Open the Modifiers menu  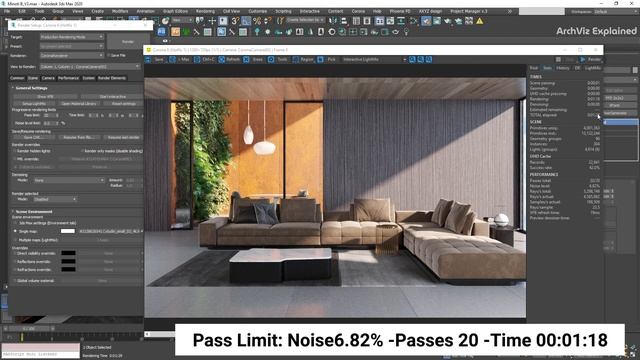pyautogui.click(x=120, y=11)
